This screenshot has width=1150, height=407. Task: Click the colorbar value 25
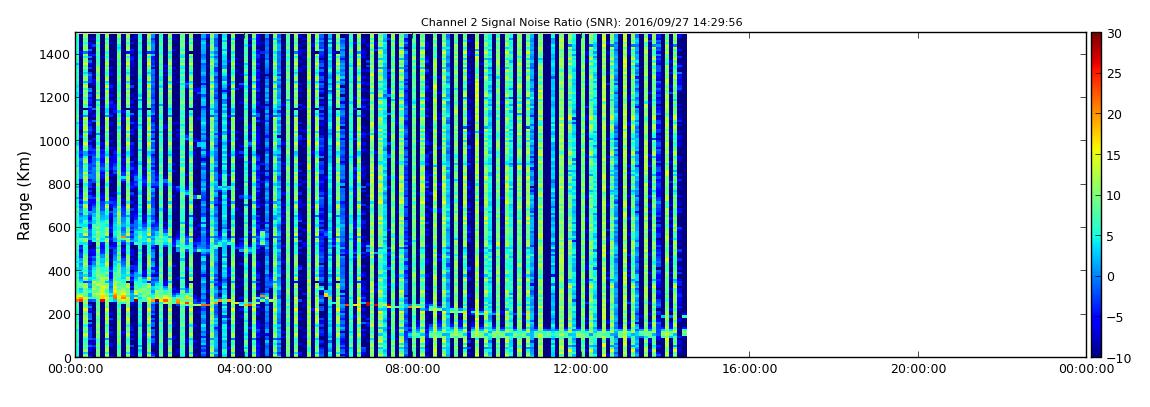pos(1114,74)
